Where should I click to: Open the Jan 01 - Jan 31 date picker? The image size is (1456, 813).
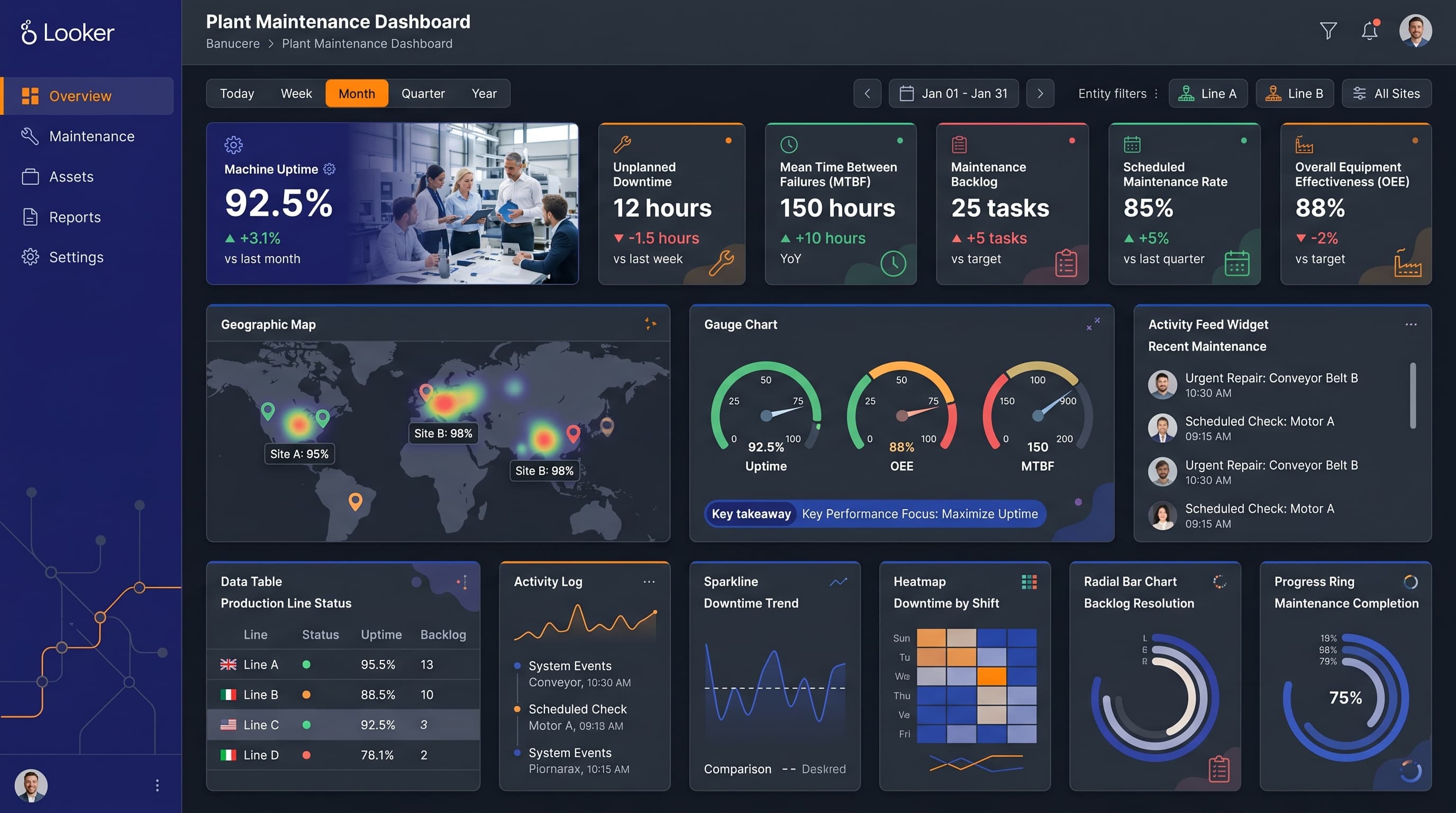[x=953, y=93]
